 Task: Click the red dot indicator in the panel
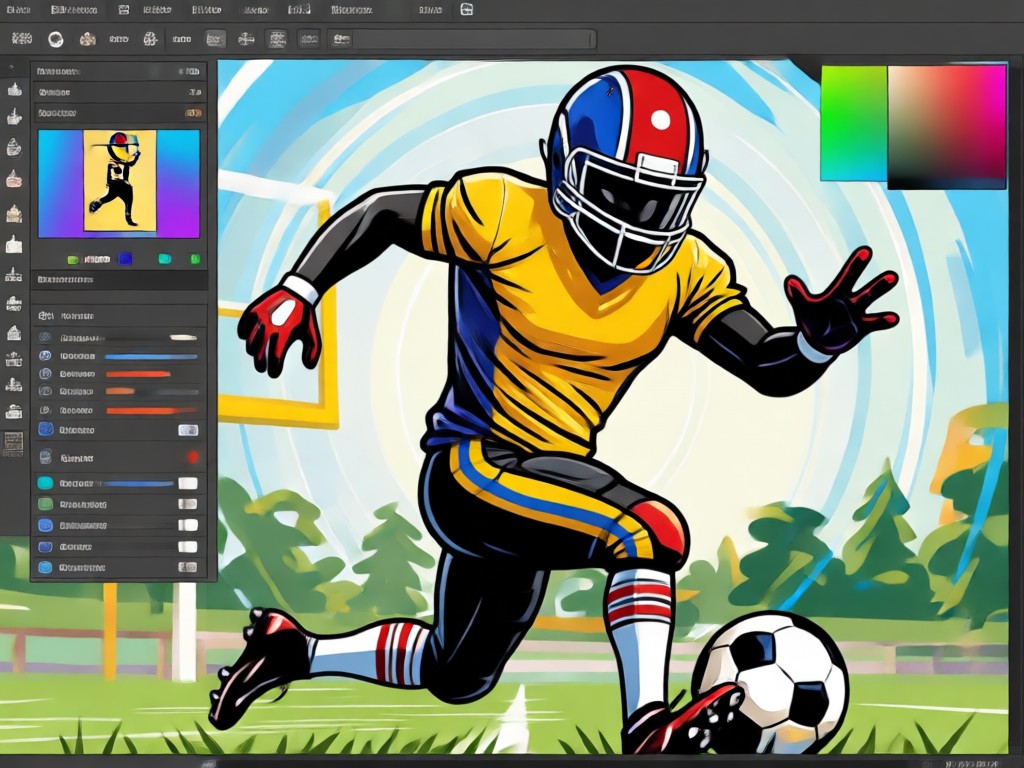click(193, 457)
